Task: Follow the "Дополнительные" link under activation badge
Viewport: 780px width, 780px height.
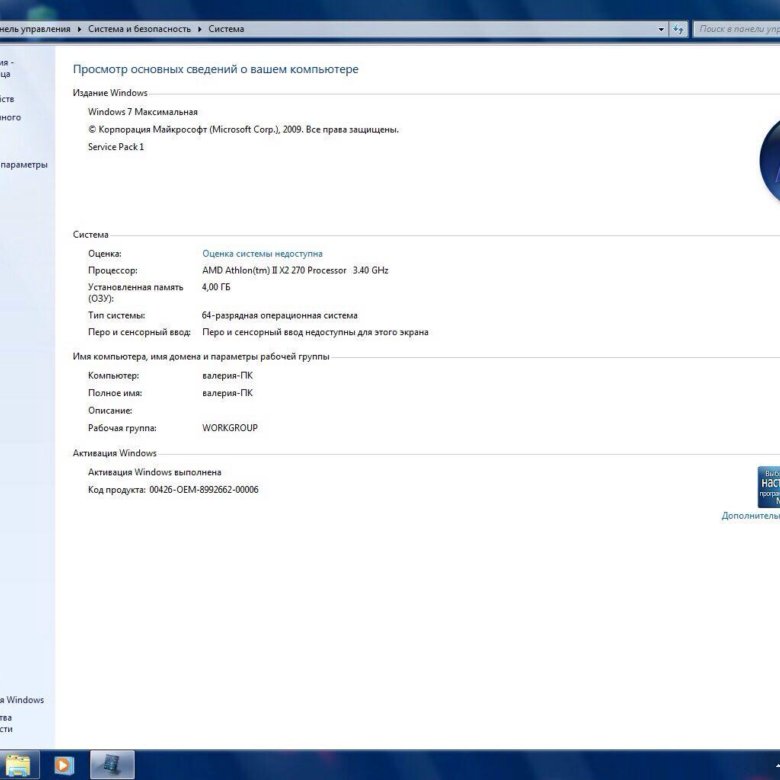Action: pyautogui.click(x=750, y=516)
